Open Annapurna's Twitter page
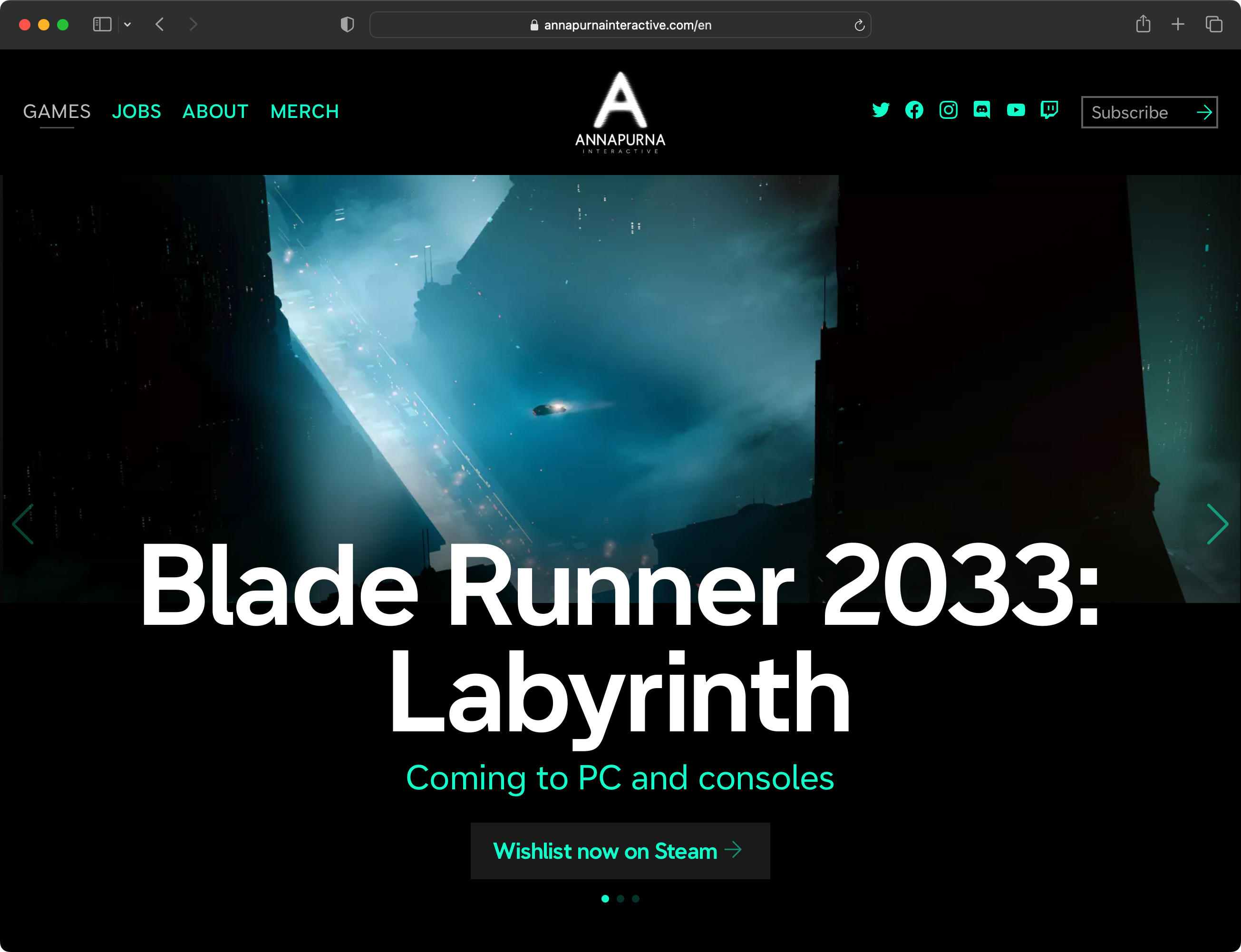 point(881,110)
